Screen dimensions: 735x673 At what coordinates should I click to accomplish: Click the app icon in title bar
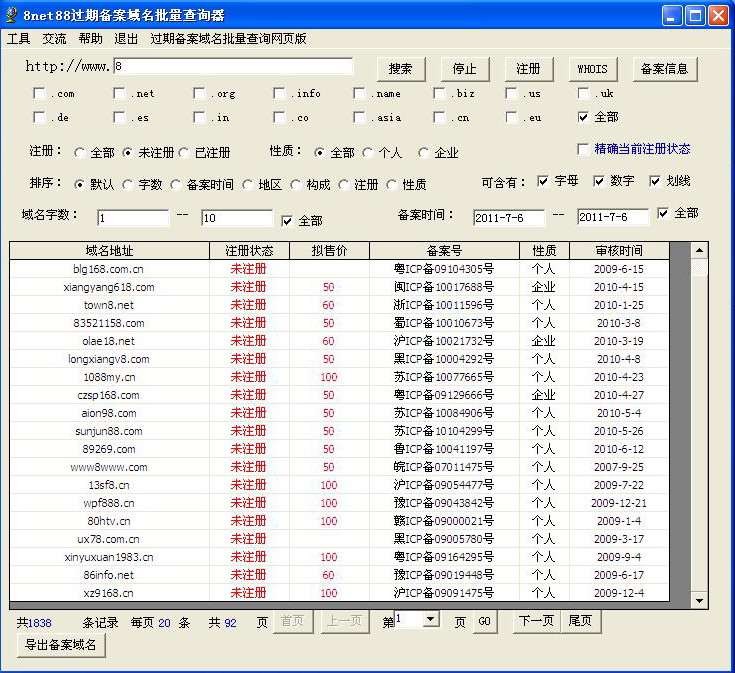click(x=11, y=15)
